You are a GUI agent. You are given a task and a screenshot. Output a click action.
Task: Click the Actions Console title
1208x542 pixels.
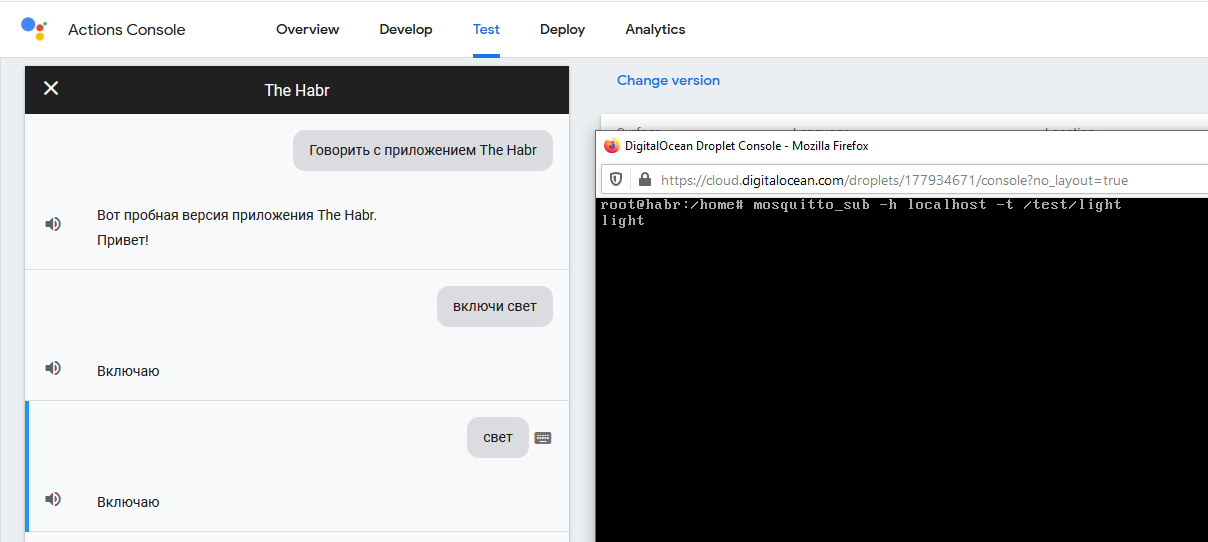pos(127,30)
